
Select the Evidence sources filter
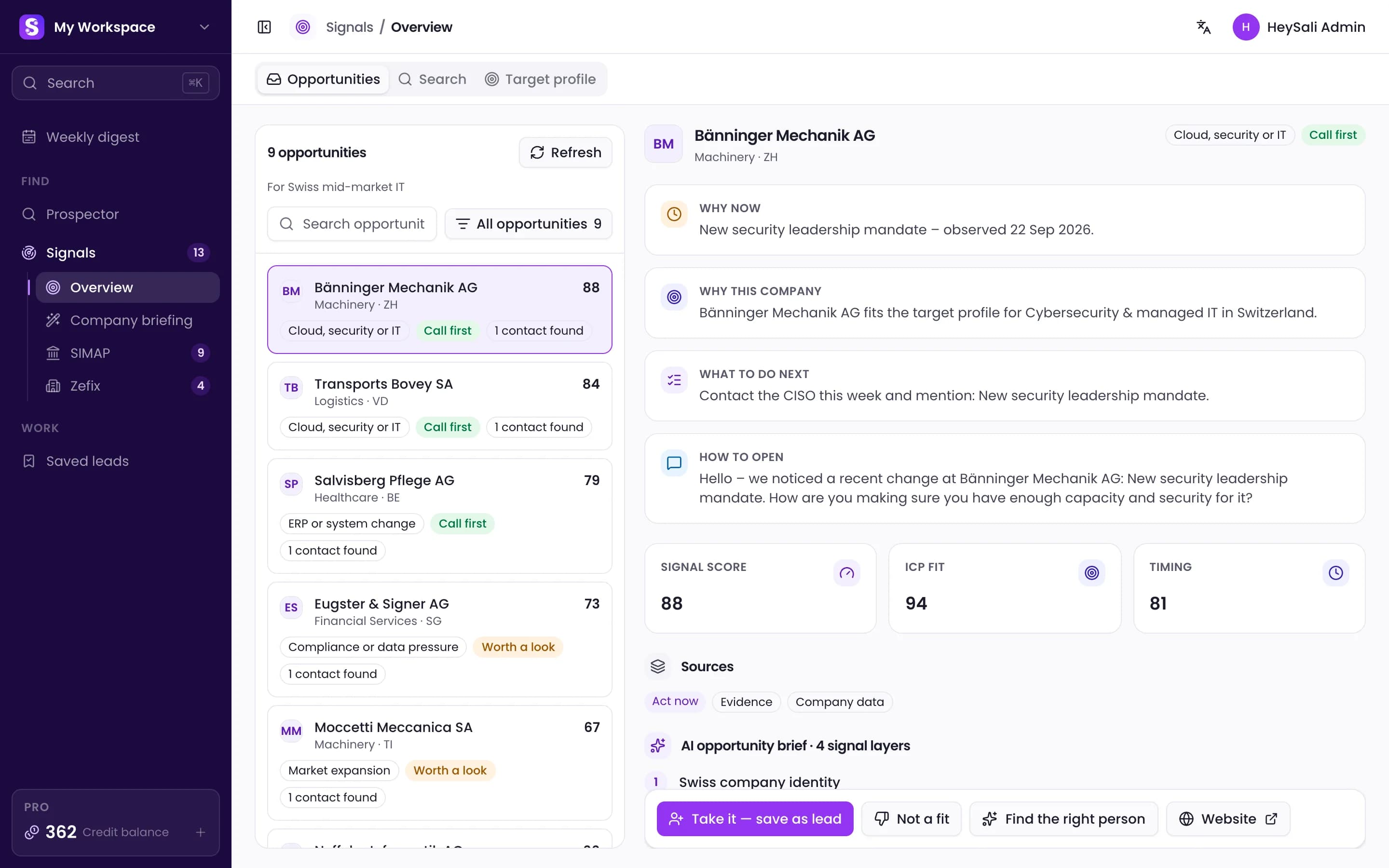point(746,702)
